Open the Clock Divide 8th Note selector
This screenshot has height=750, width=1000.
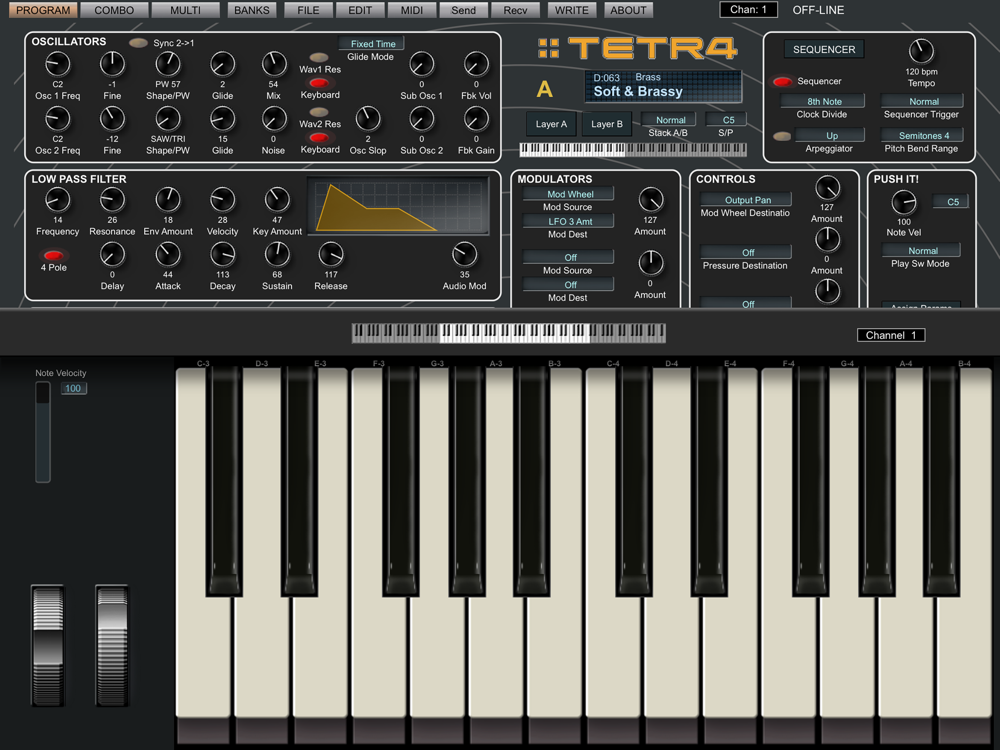click(824, 101)
